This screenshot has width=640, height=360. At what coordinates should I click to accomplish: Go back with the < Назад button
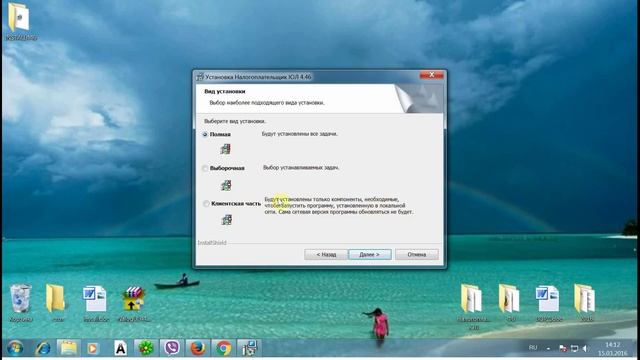click(326, 254)
